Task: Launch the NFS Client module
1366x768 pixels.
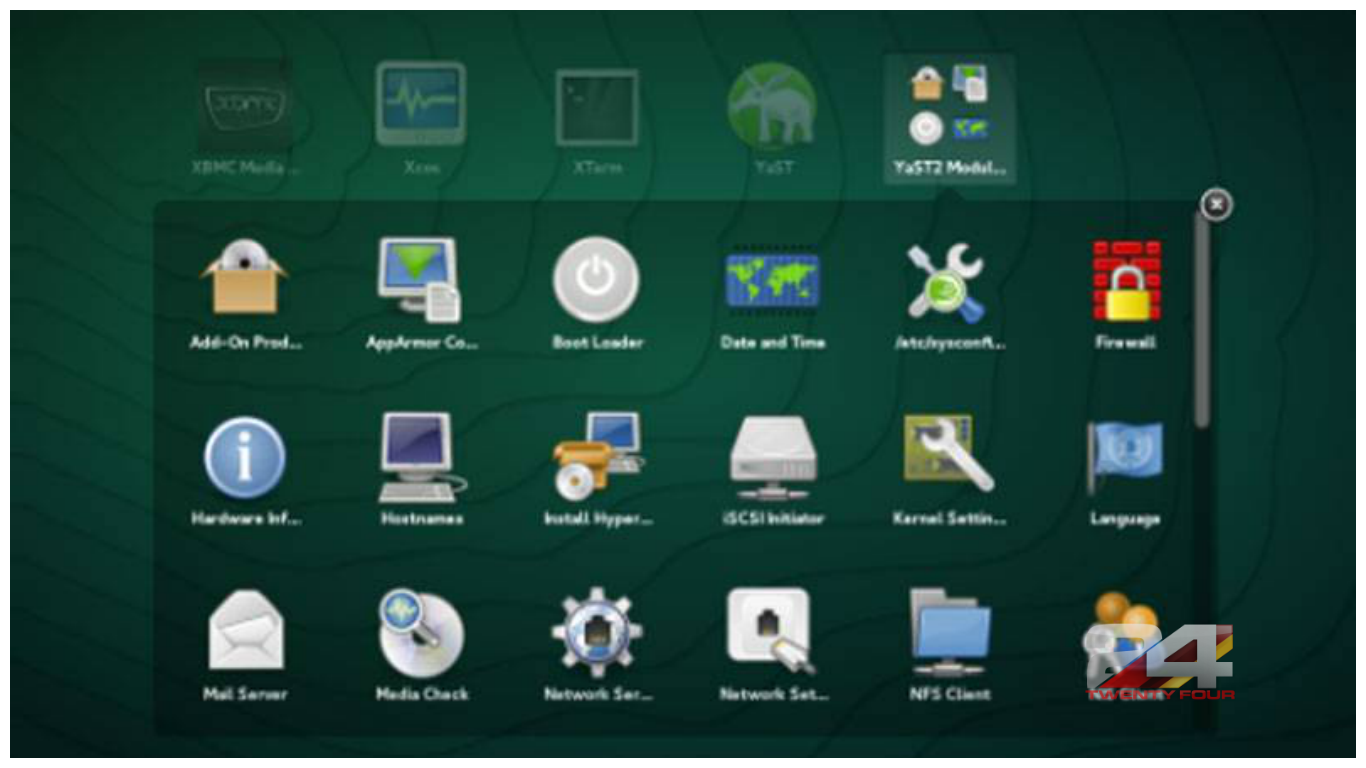Action: tap(950, 632)
